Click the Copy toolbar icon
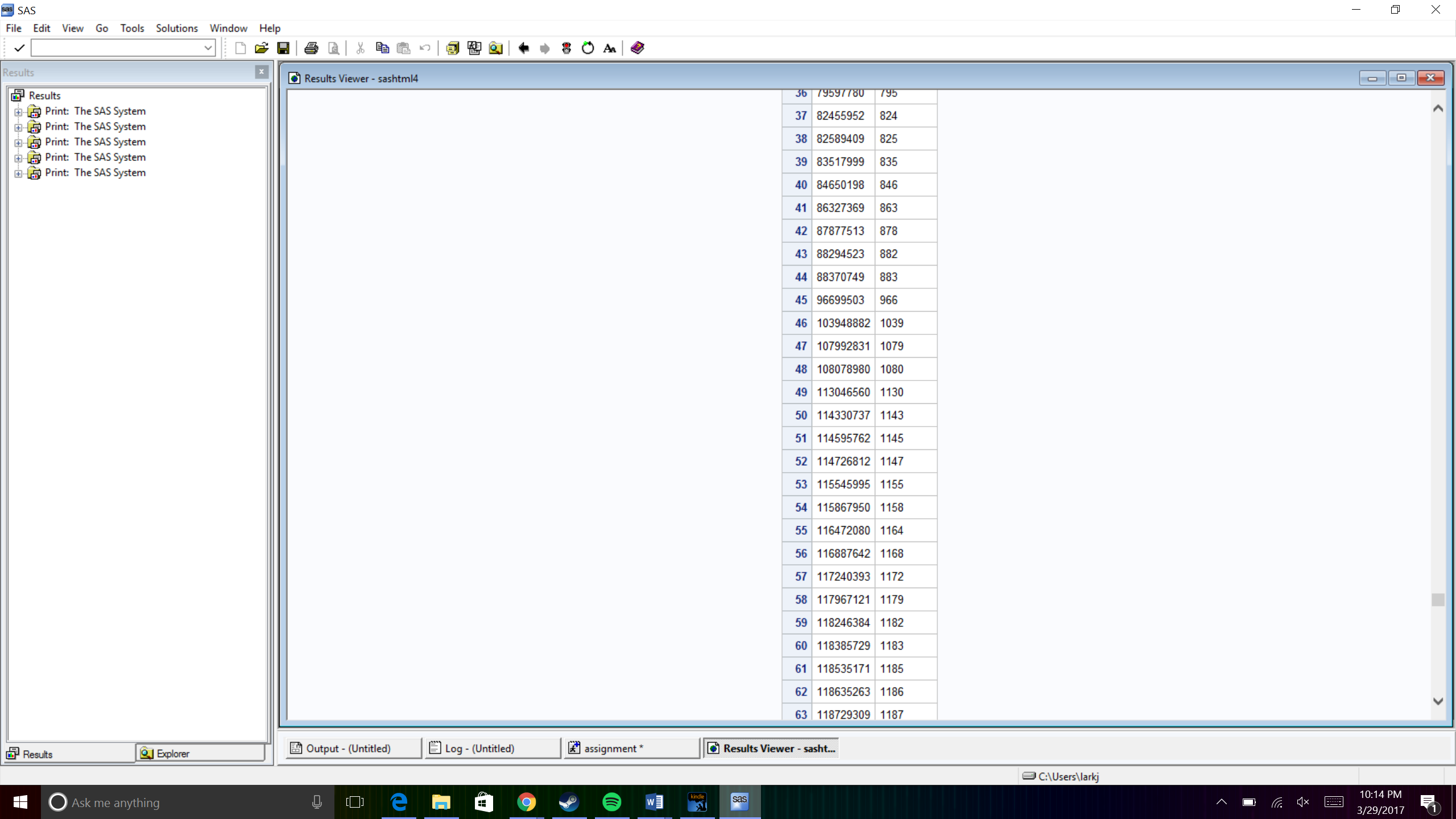Viewport: 1456px width, 819px height. coord(382,48)
